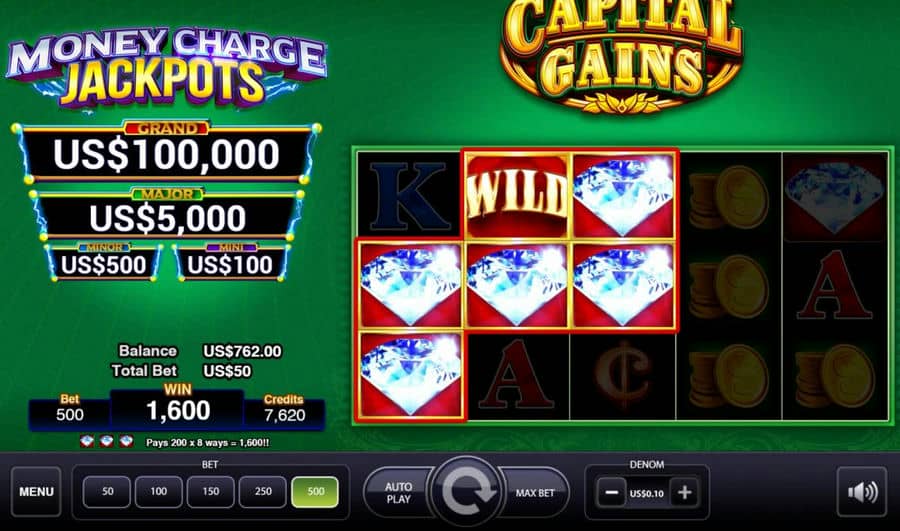Open the MENU
This screenshot has height=531, width=900.
click(x=36, y=492)
